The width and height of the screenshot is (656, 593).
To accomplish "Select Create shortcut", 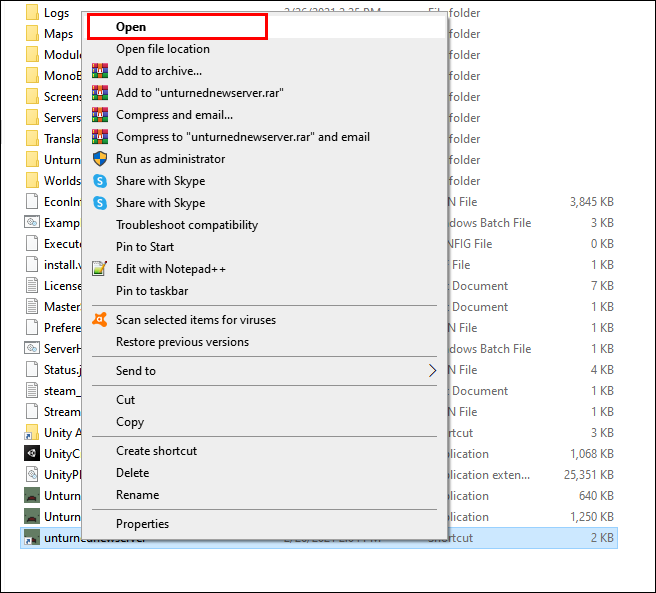I will (156, 451).
